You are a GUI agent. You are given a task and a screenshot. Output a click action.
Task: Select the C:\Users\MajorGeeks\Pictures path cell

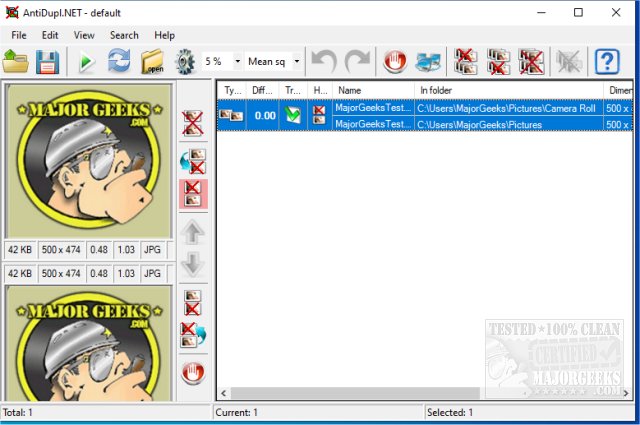coord(509,124)
